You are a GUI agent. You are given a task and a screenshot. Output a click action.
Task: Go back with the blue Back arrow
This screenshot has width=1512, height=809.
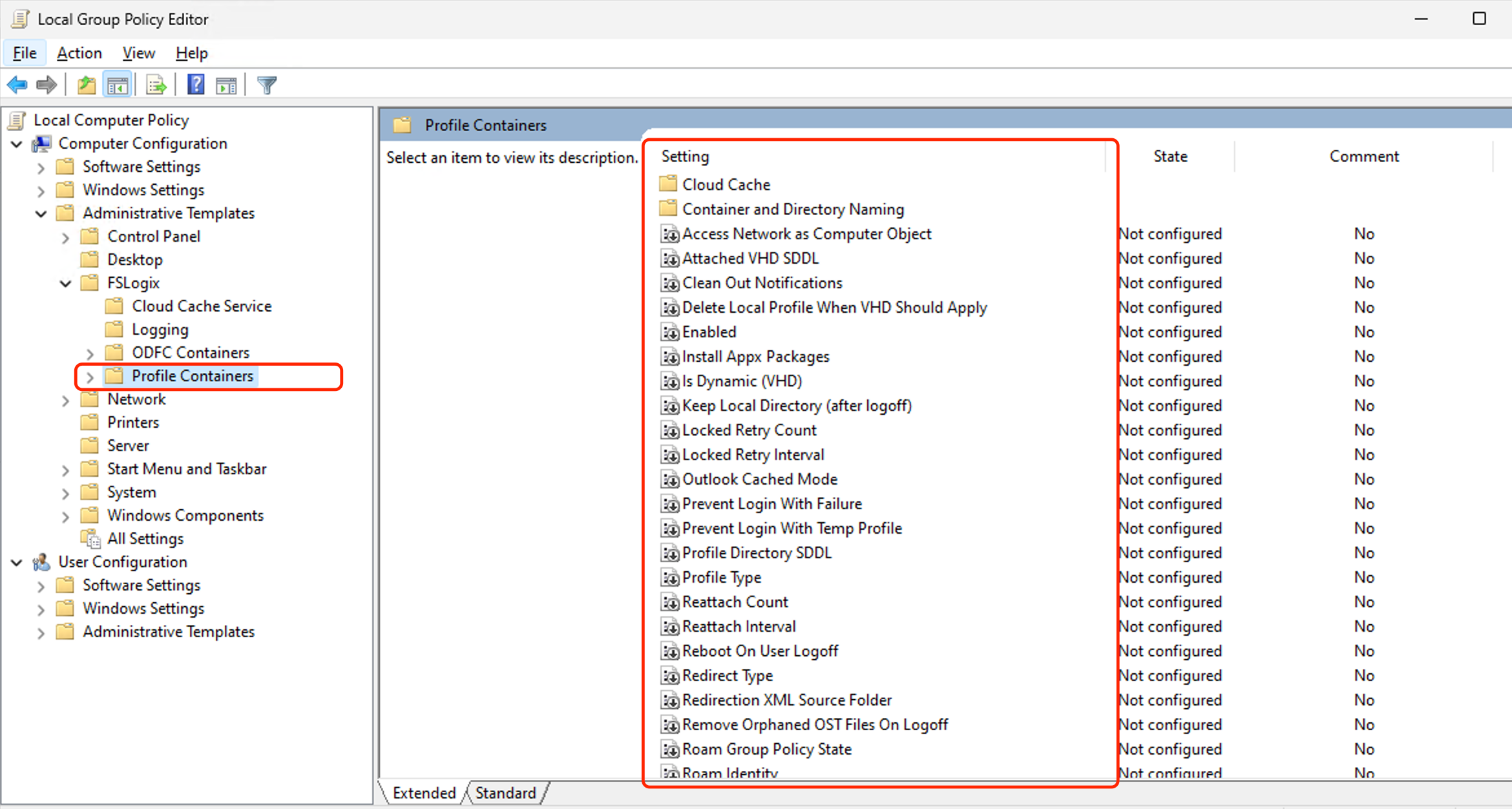click(17, 85)
